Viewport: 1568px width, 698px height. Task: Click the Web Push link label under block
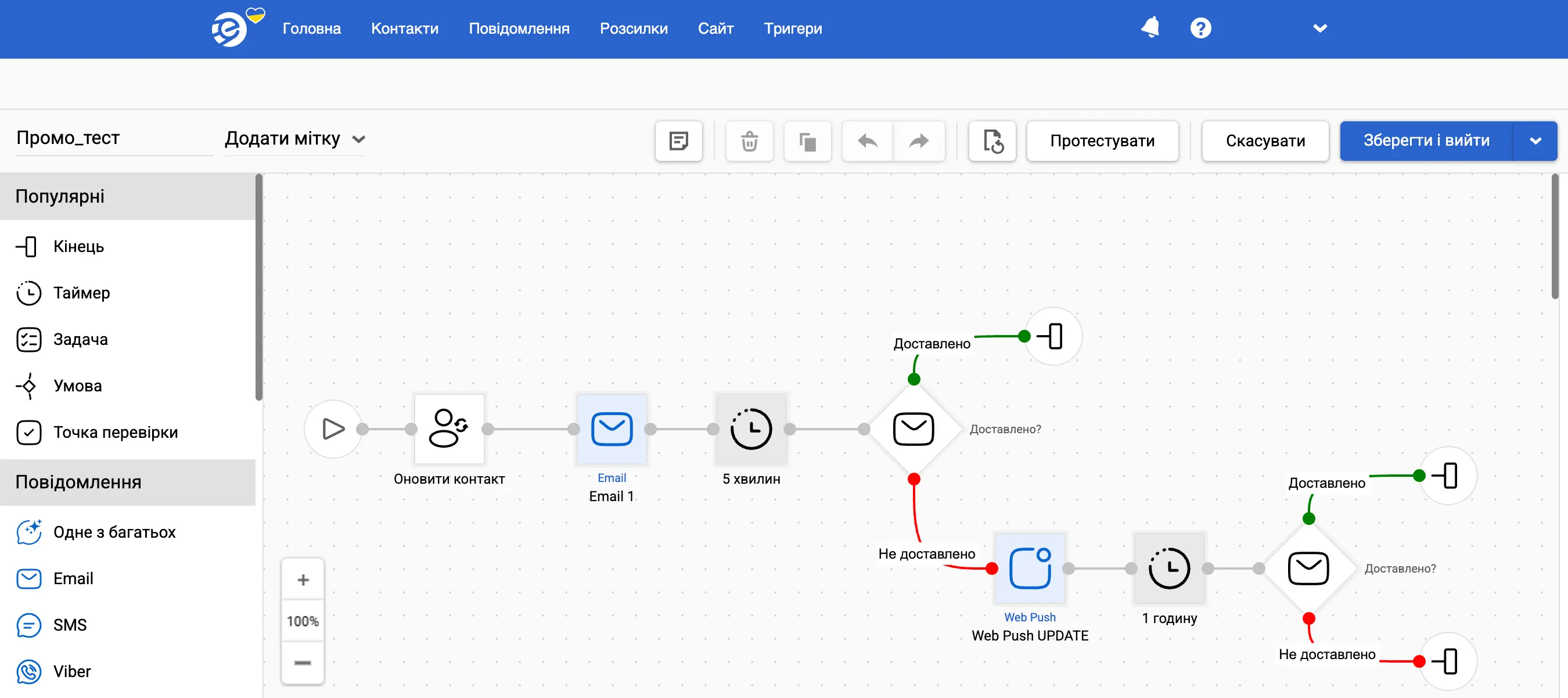click(1030, 617)
